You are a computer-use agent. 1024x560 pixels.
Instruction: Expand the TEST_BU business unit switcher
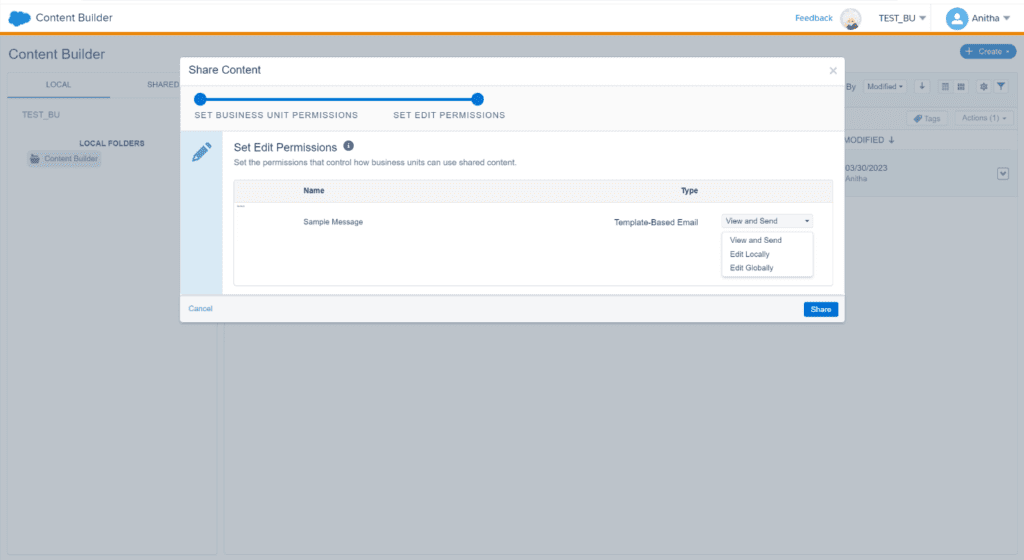[902, 18]
